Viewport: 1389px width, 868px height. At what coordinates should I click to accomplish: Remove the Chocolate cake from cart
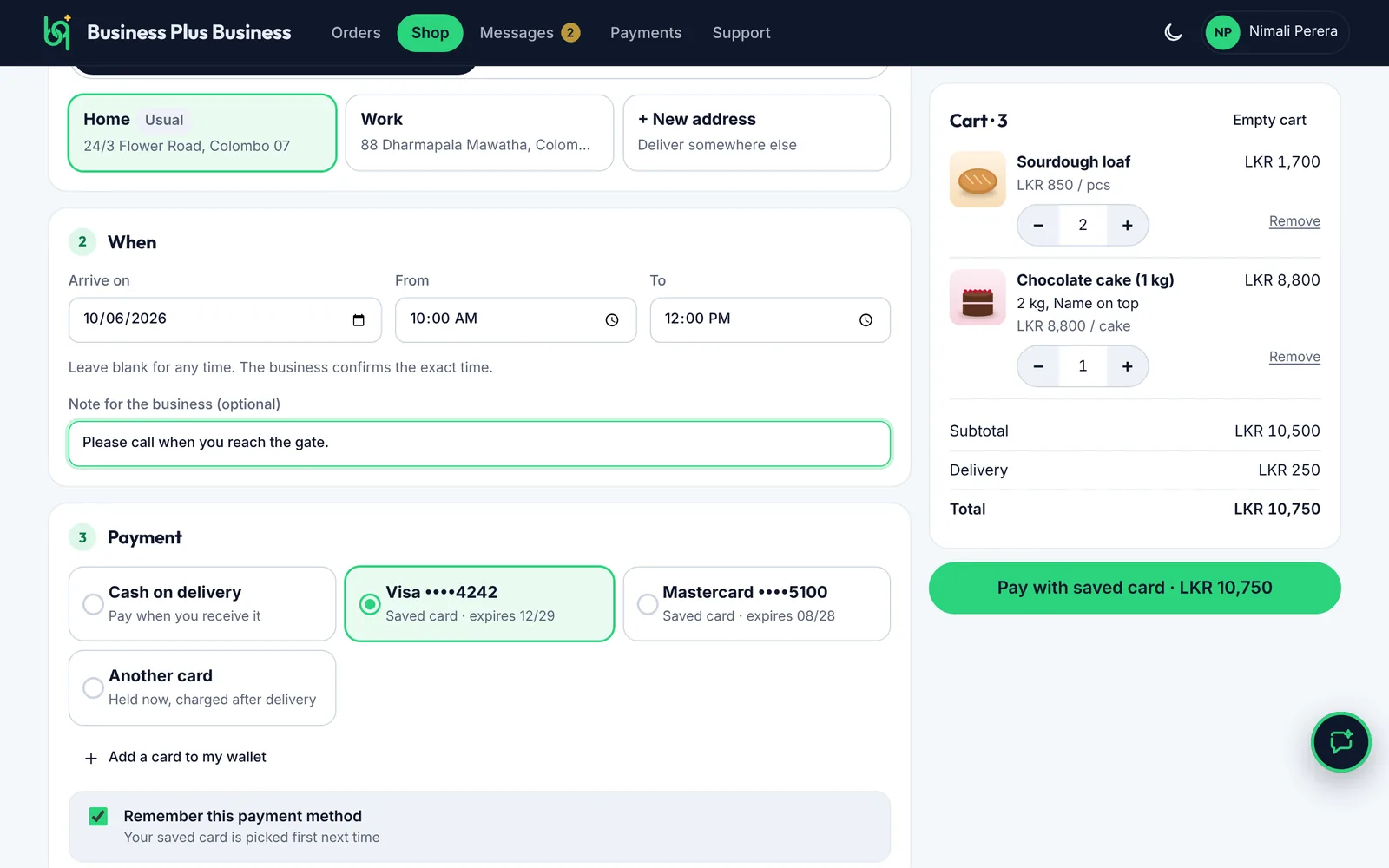pos(1294,357)
